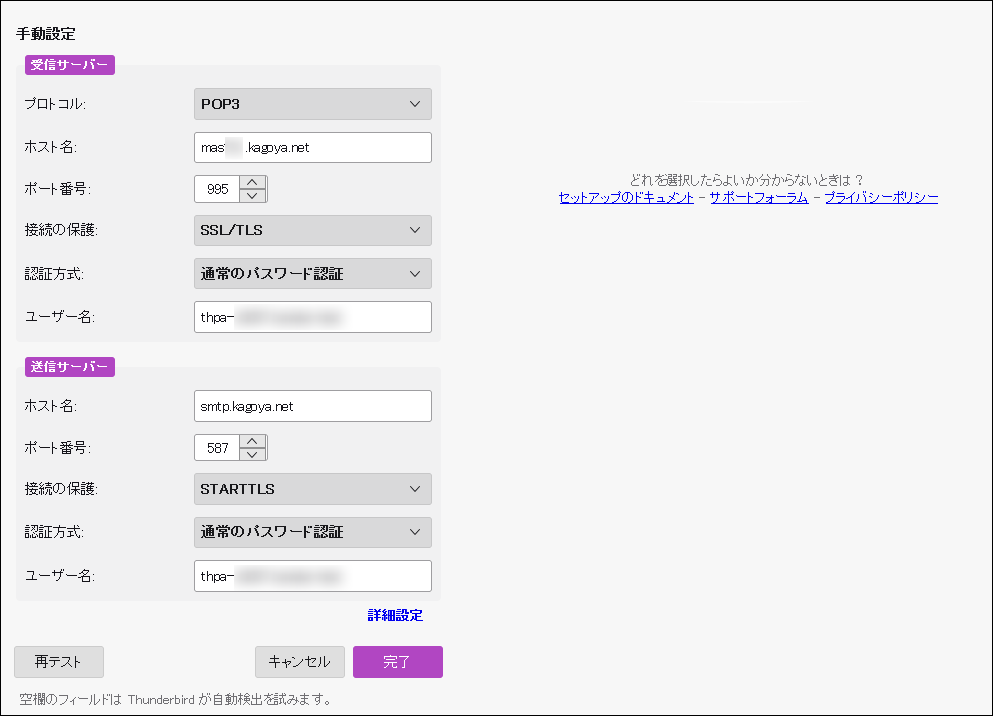Expand the outgoing authentication method dropdown

click(312, 532)
